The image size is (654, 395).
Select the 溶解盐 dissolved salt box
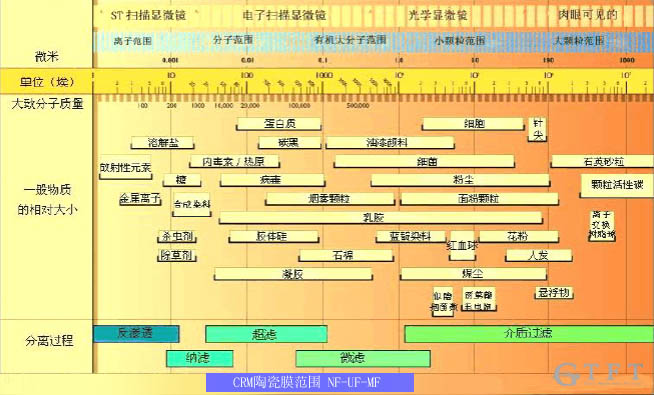click(x=162, y=143)
